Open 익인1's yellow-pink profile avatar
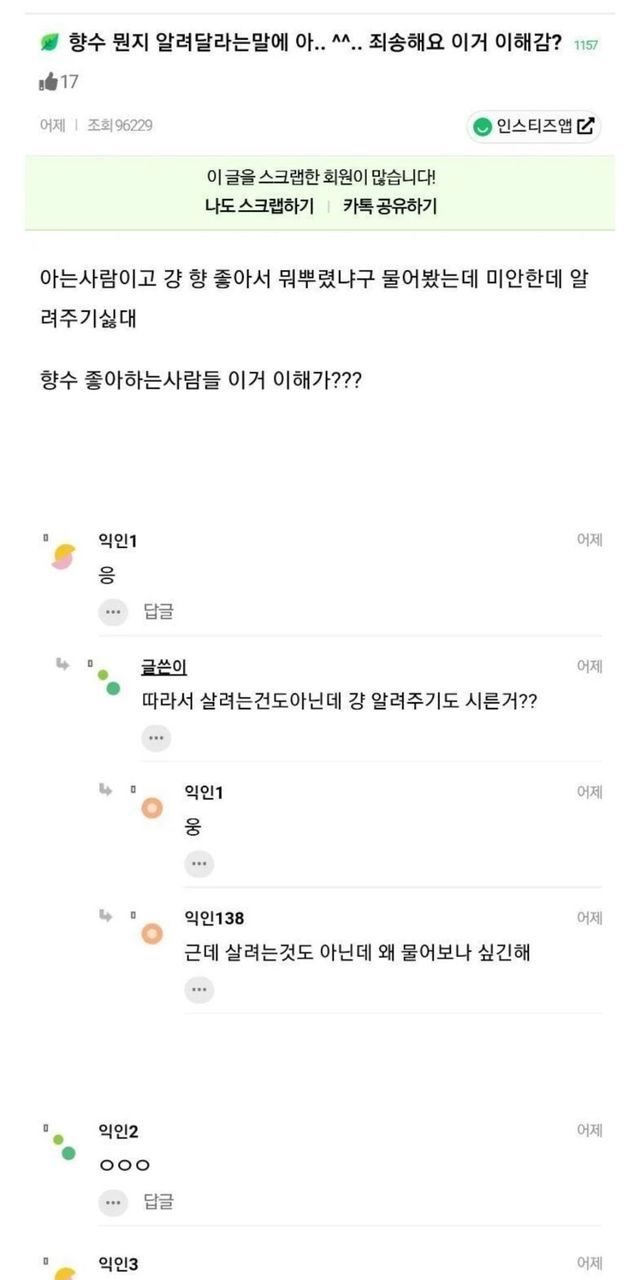 click(62, 556)
